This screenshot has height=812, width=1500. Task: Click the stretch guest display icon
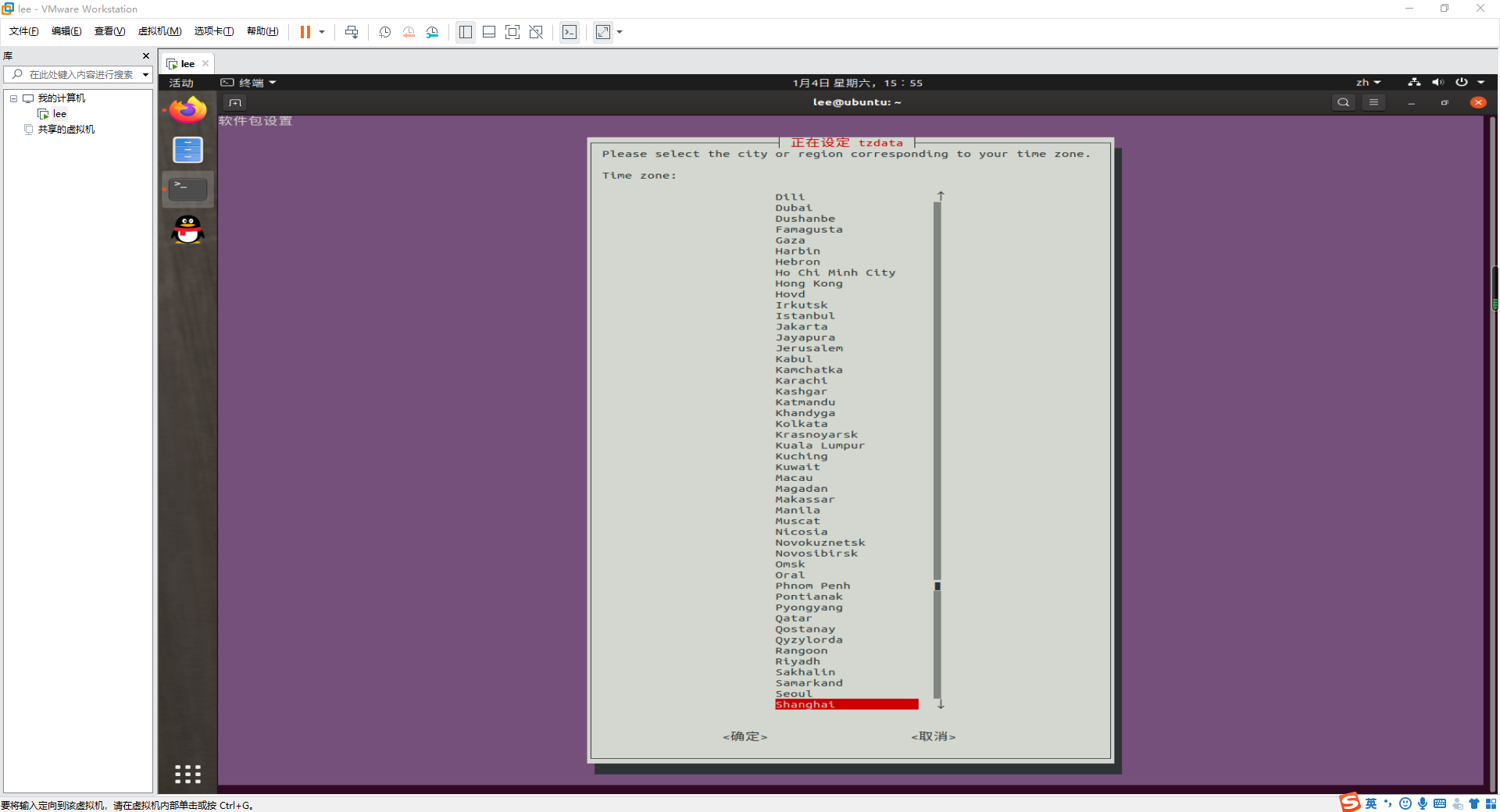pyautogui.click(x=603, y=32)
